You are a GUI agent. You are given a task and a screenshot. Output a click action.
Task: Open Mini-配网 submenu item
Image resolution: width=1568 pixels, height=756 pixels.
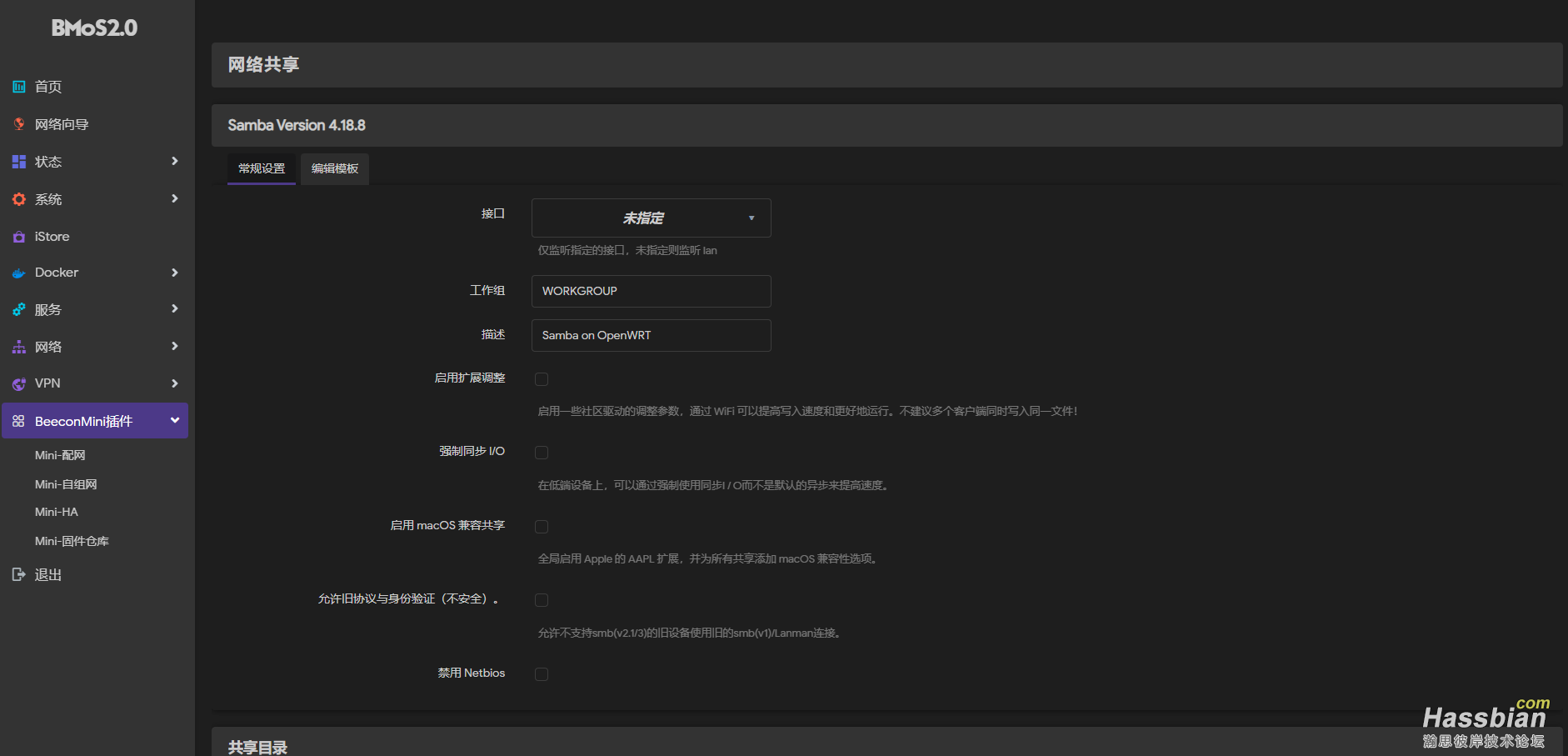(x=60, y=455)
